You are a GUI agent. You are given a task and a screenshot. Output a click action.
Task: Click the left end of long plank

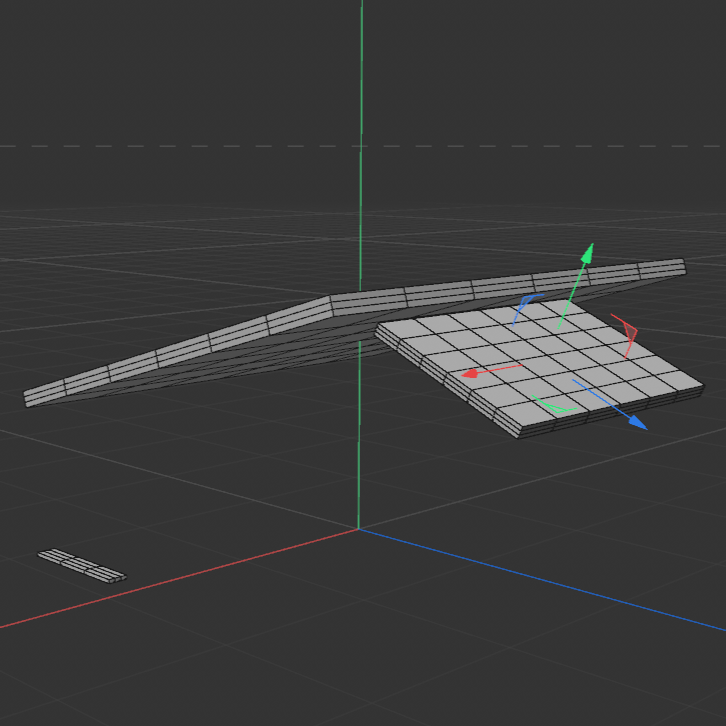point(32,396)
